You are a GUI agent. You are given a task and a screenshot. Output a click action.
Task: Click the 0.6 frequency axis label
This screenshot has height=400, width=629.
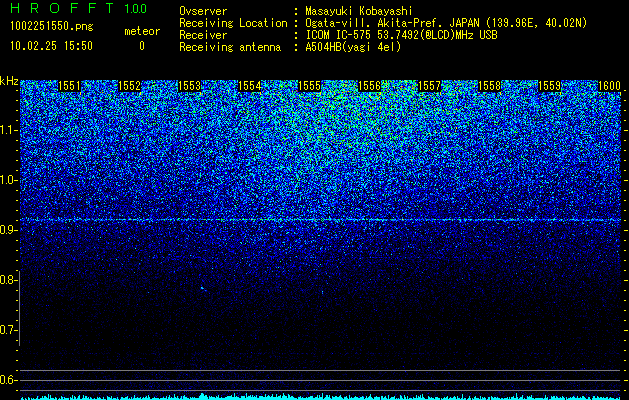point(8,380)
